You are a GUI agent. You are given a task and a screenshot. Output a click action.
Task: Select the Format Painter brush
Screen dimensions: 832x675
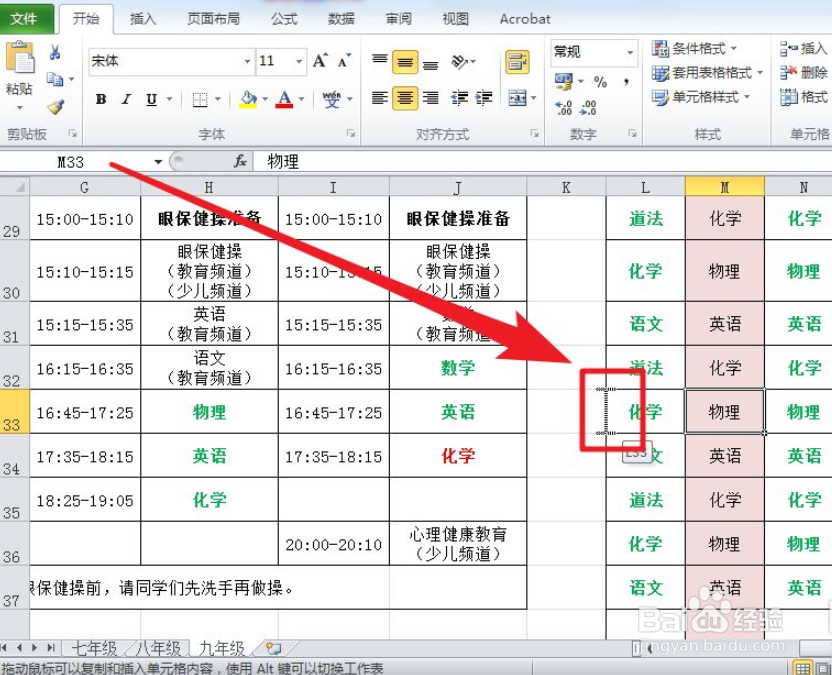point(56,107)
